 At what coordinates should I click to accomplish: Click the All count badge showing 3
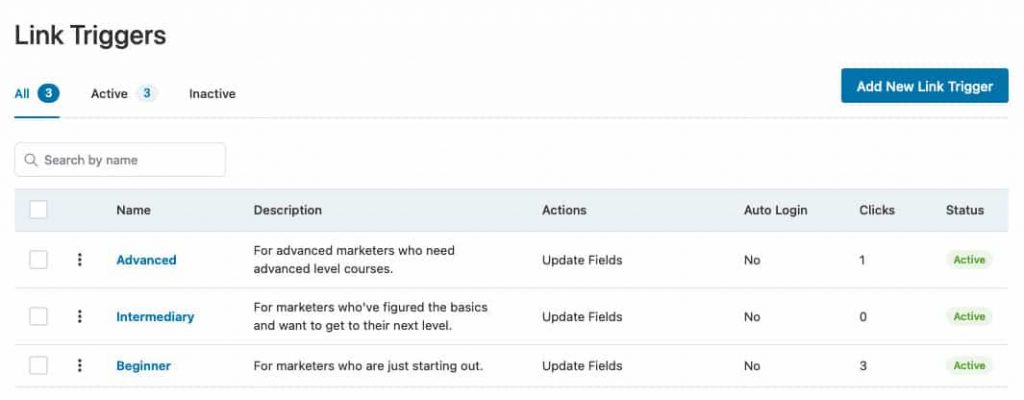point(48,93)
